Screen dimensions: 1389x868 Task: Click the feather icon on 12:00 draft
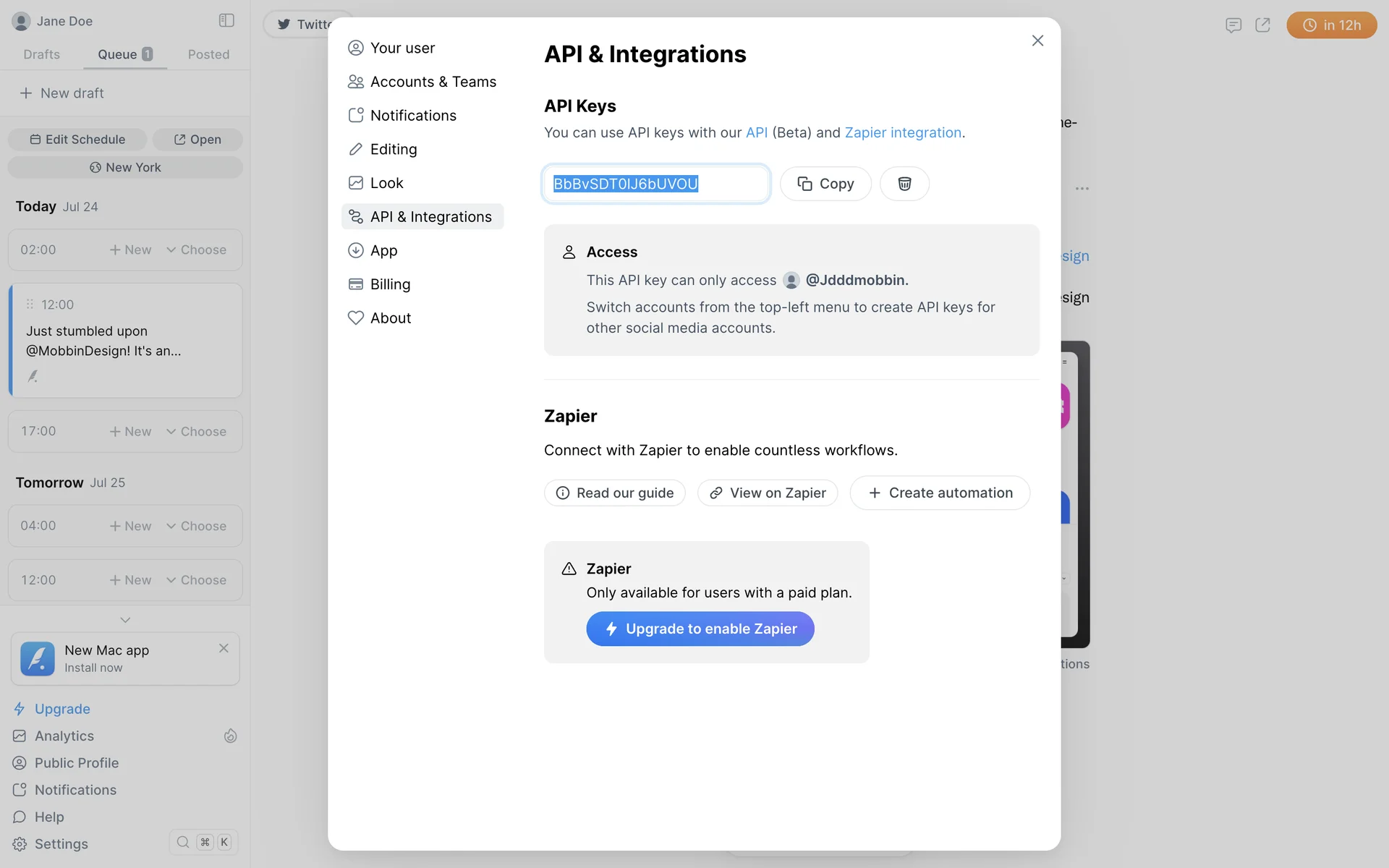click(x=33, y=376)
